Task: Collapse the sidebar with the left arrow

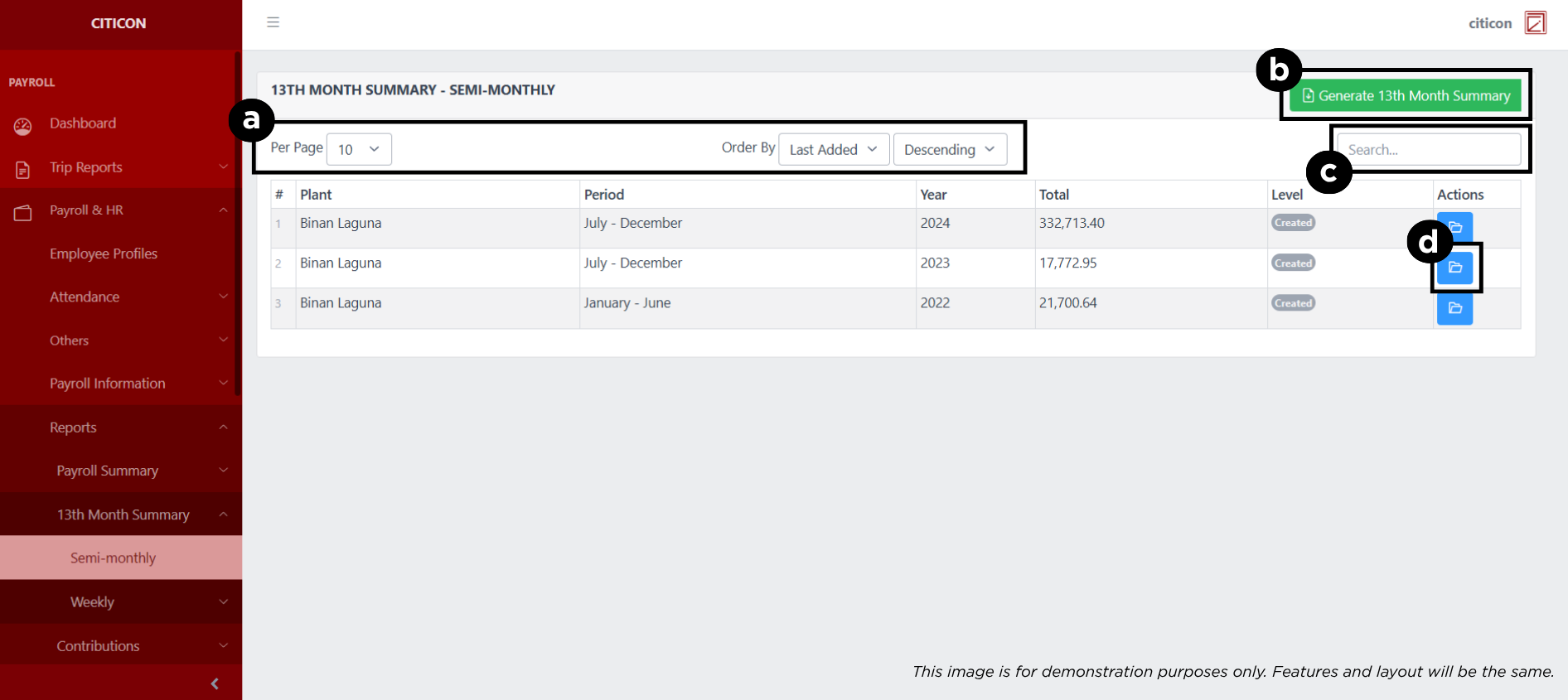Action: click(x=215, y=683)
